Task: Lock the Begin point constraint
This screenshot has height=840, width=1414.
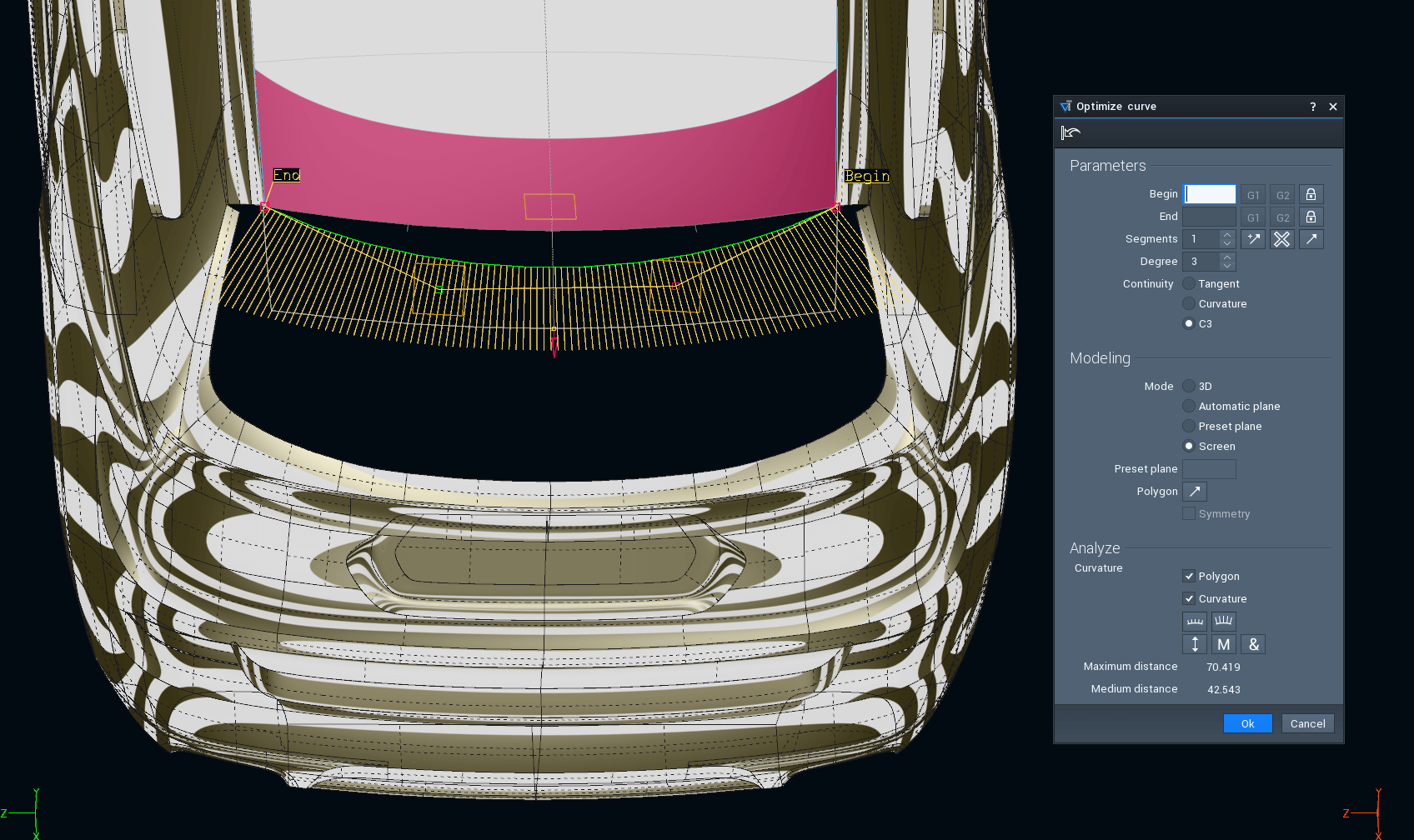Action: point(1311,194)
